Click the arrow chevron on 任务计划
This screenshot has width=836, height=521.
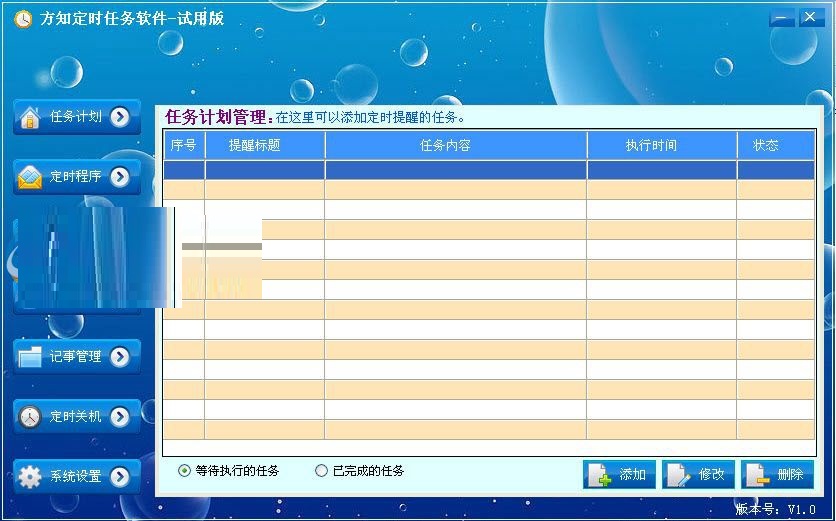pyautogui.click(x=120, y=117)
